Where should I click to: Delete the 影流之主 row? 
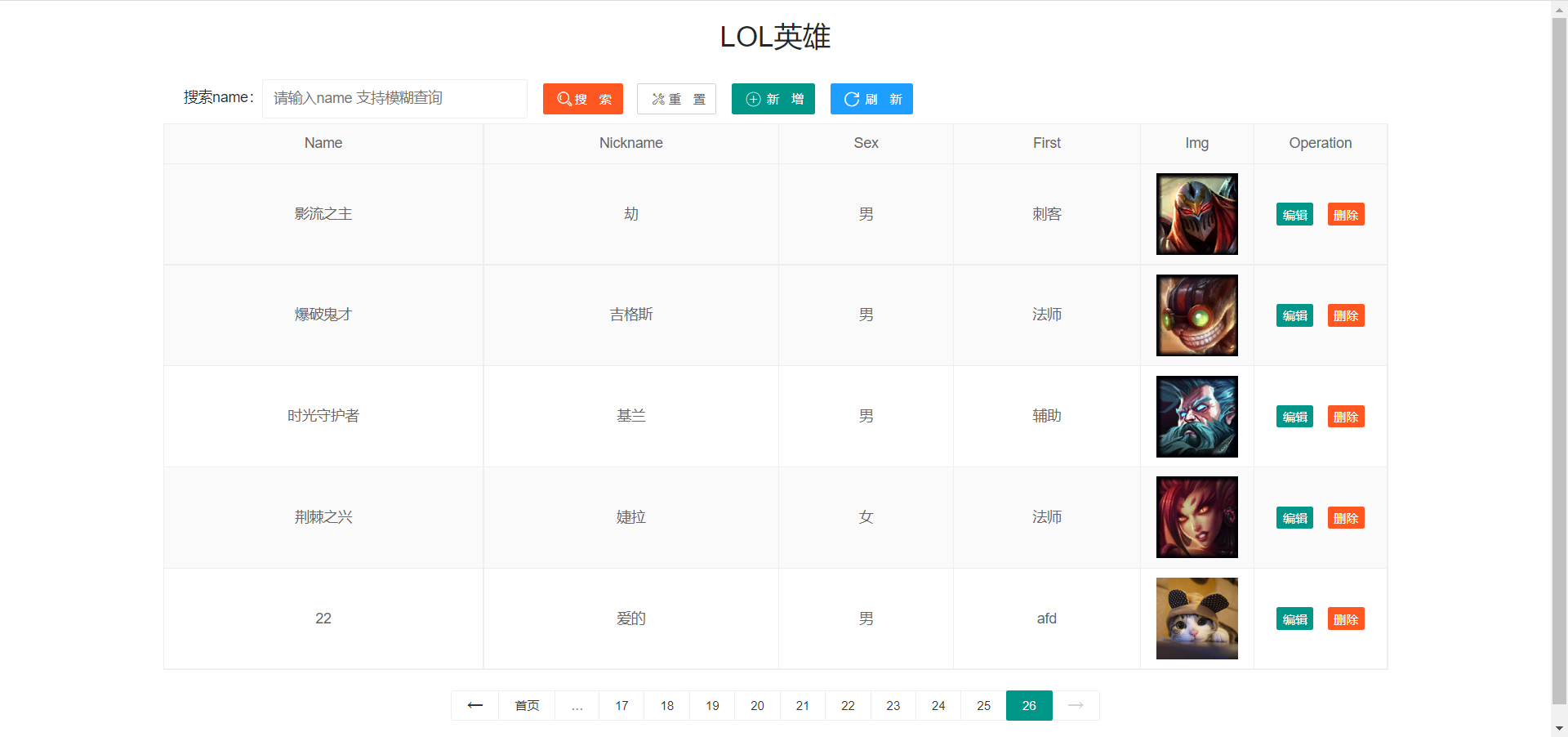pos(1346,214)
